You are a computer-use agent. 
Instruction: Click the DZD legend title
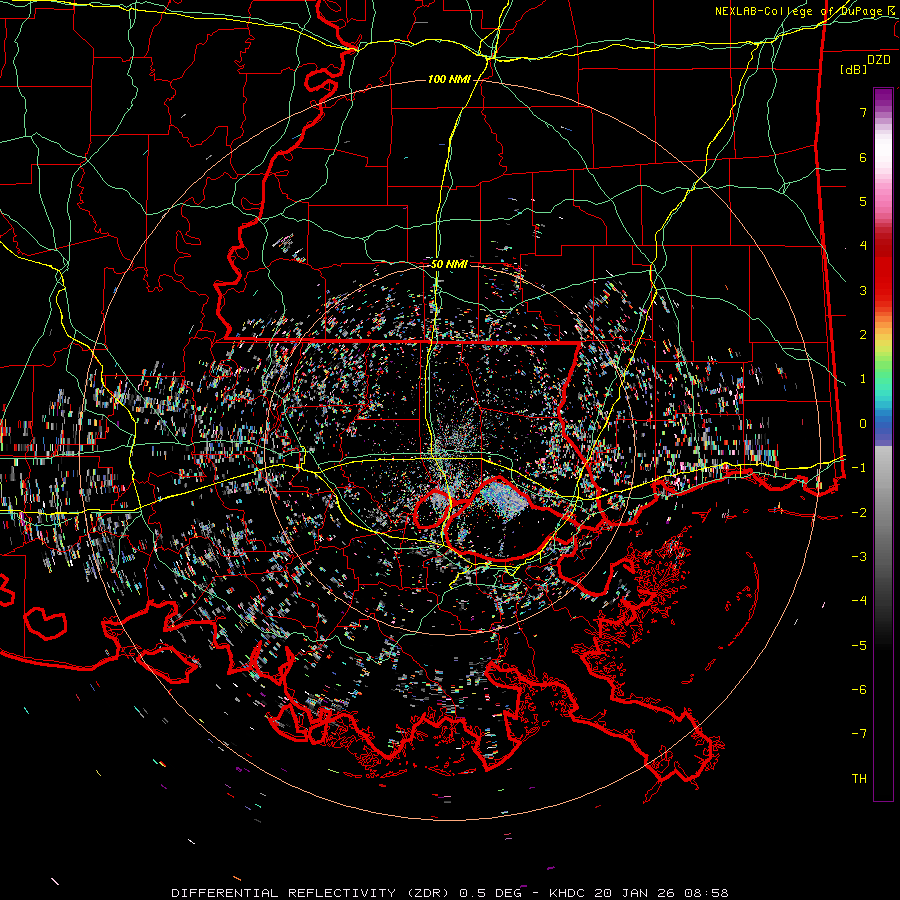879,60
